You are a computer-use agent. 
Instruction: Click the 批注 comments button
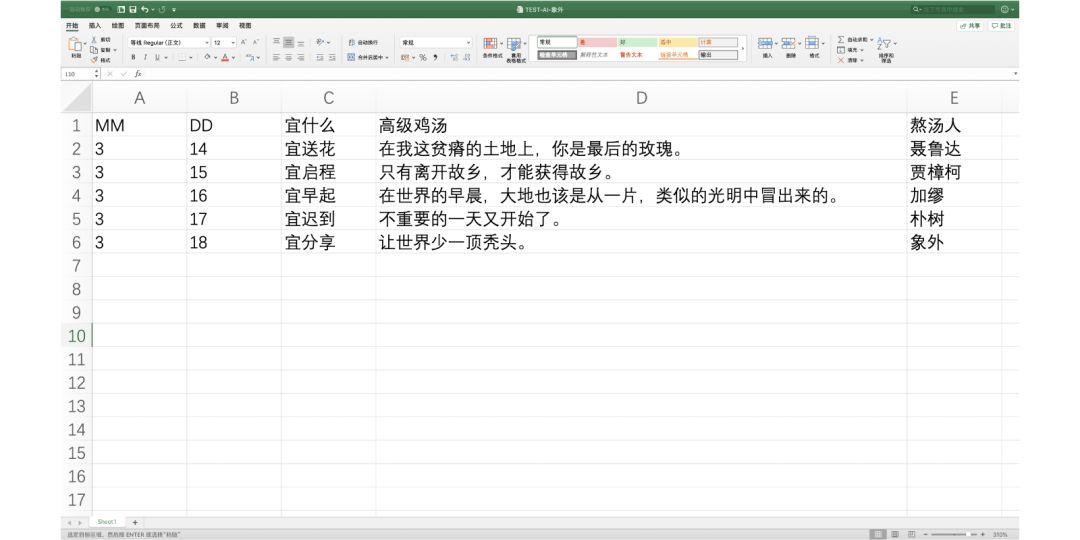click(1003, 25)
